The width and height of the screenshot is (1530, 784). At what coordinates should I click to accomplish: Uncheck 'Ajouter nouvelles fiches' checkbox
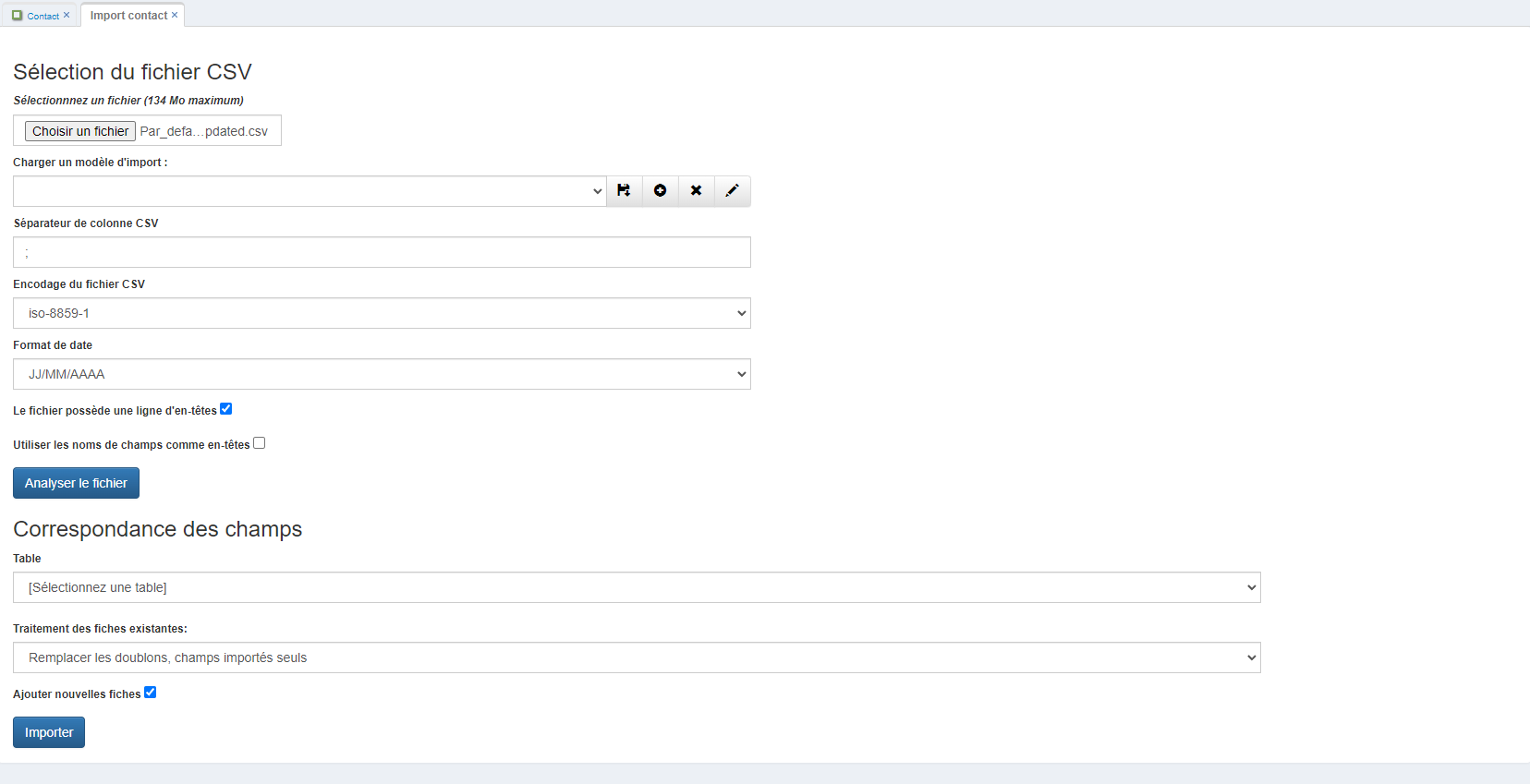(x=151, y=693)
